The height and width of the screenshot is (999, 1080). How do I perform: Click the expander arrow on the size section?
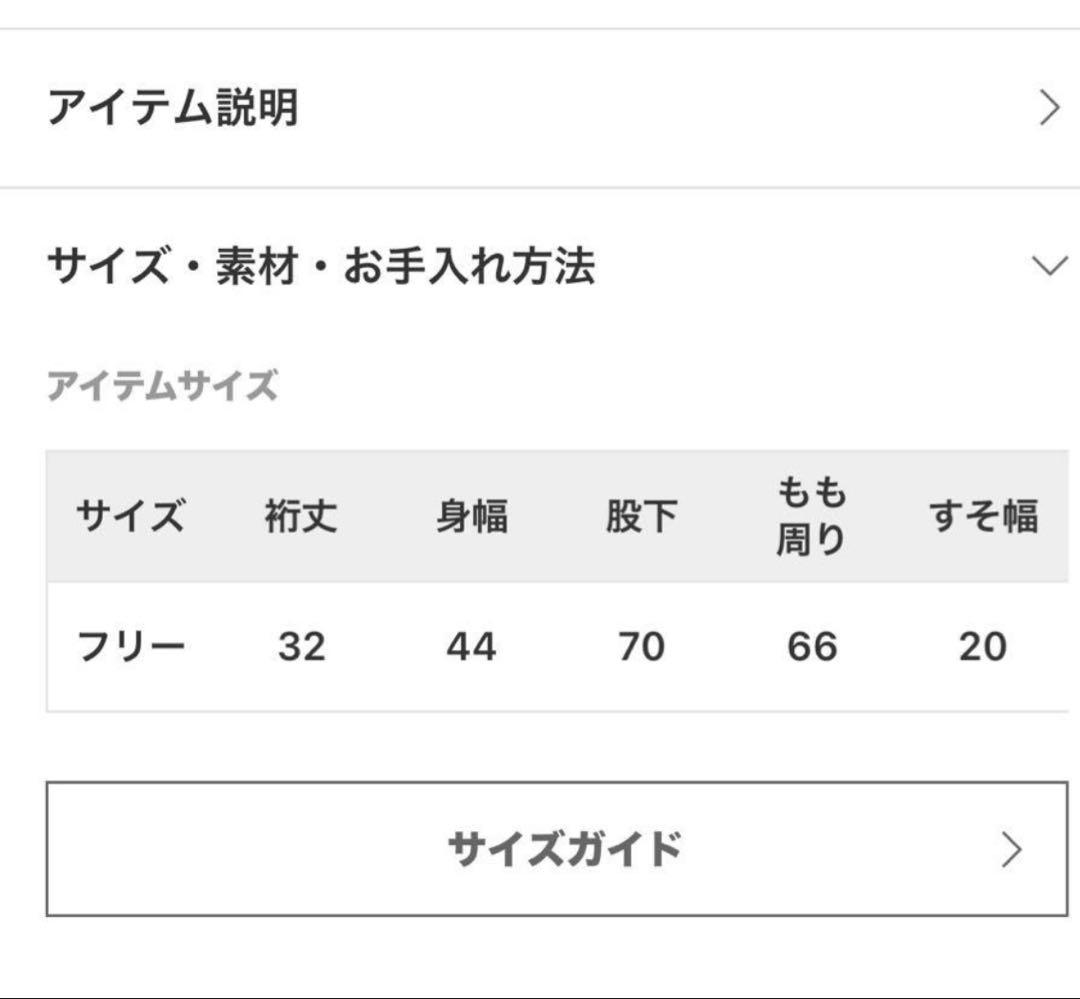[x=1045, y=266]
